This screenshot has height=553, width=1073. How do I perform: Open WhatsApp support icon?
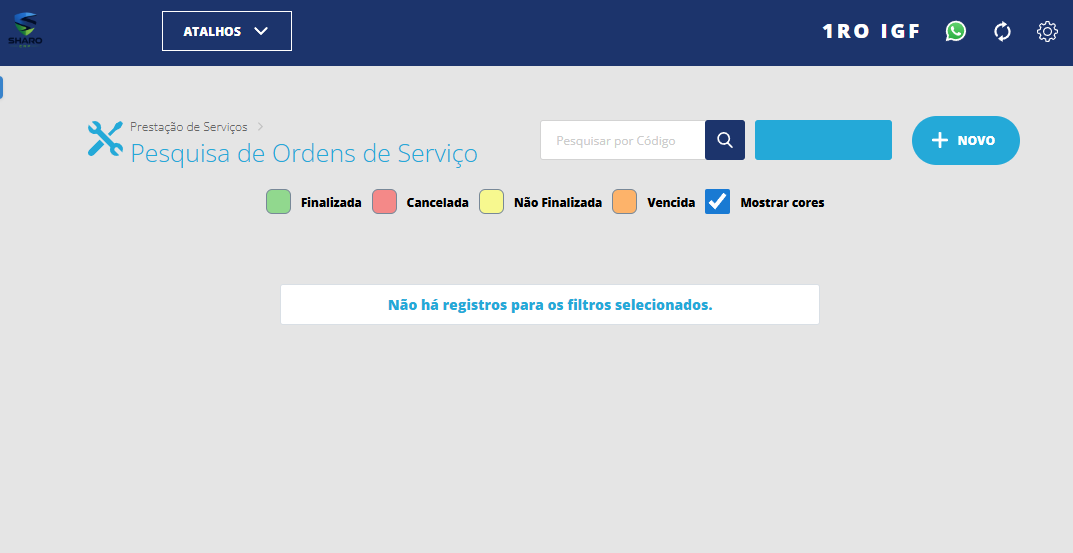(955, 31)
